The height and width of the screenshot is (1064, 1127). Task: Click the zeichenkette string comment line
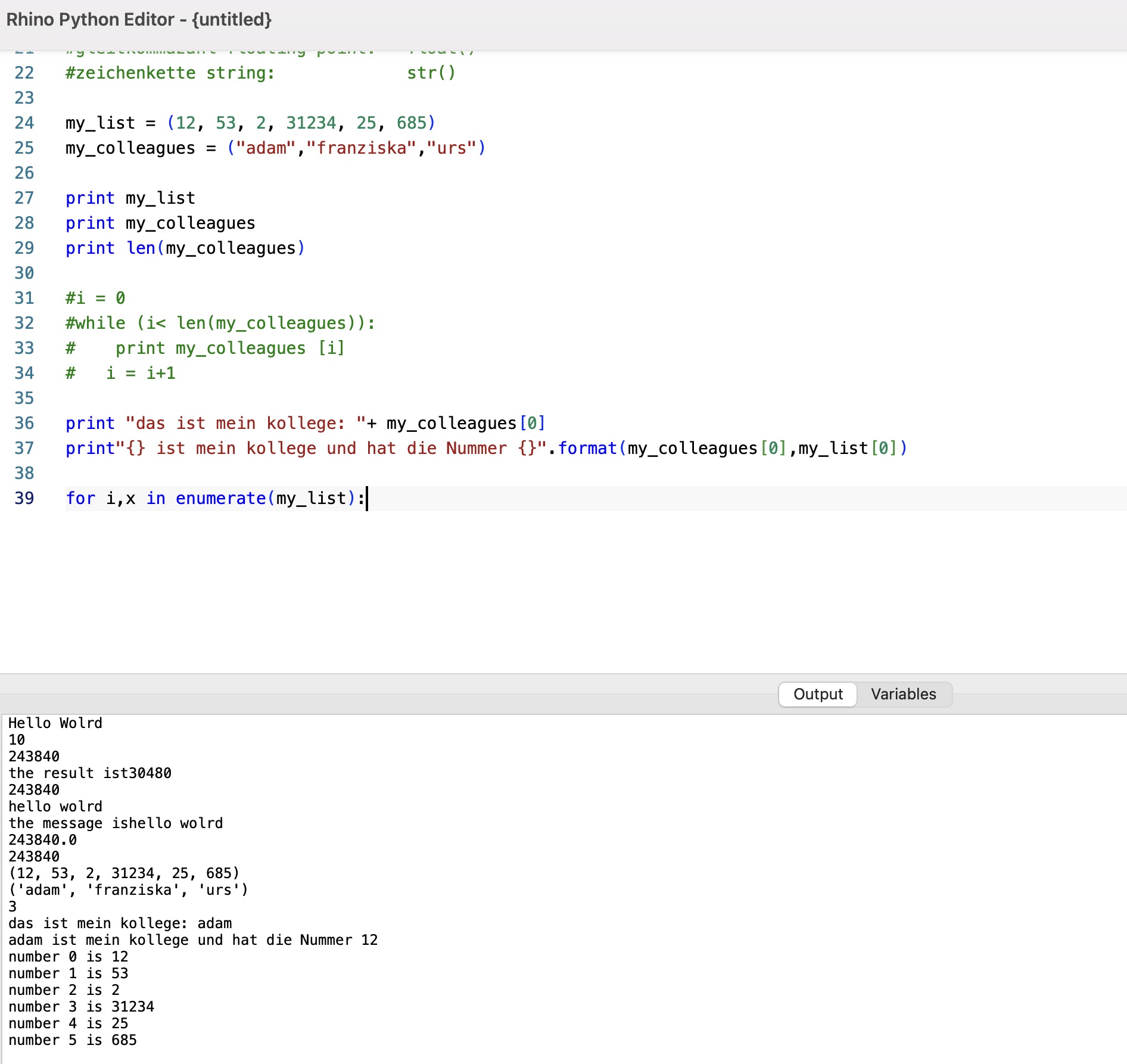pyautogui.click(x=170, y=73)
